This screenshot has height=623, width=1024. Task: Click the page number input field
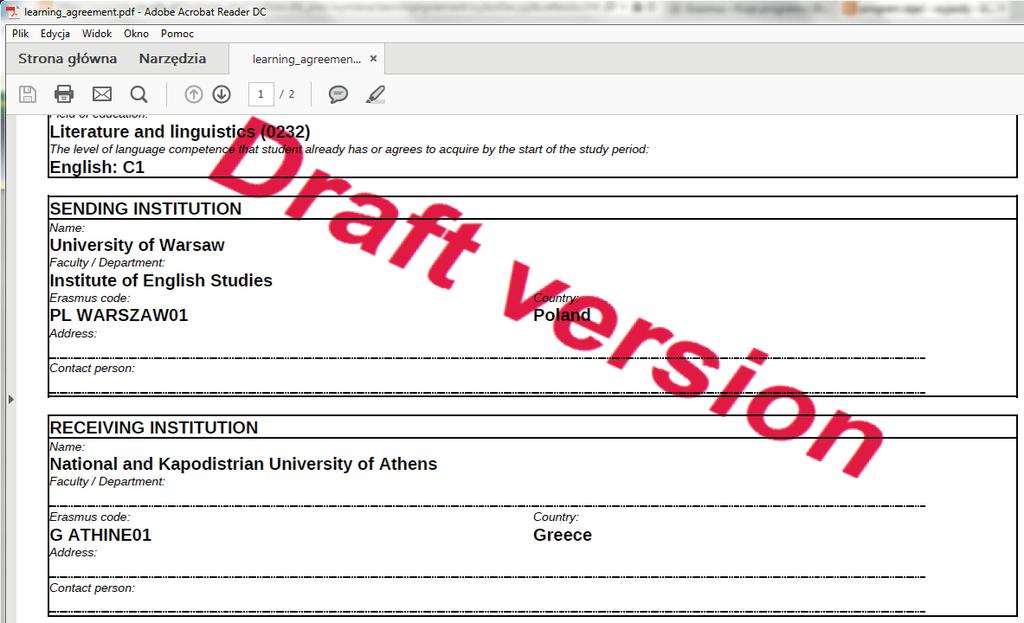coord(261,94)
